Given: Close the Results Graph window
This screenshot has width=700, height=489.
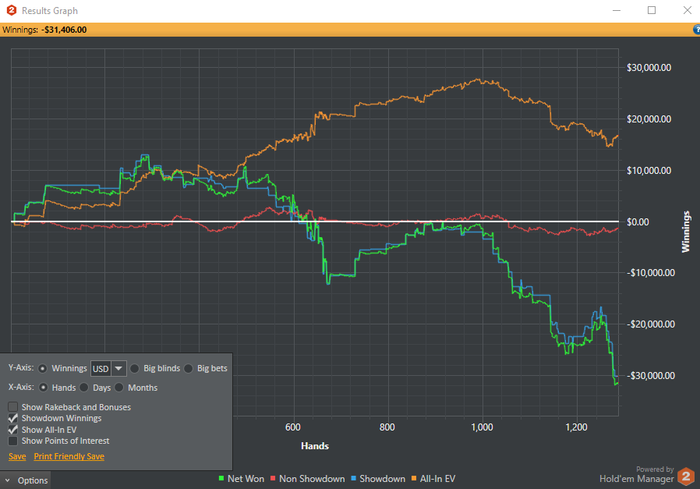Looking at the screenshot, I should 687,10.
